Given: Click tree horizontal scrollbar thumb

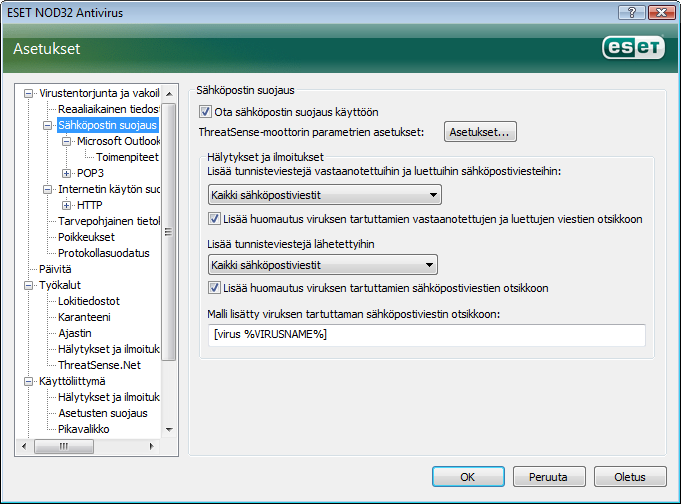Looking at the screenshot, I should coord(64,446).
